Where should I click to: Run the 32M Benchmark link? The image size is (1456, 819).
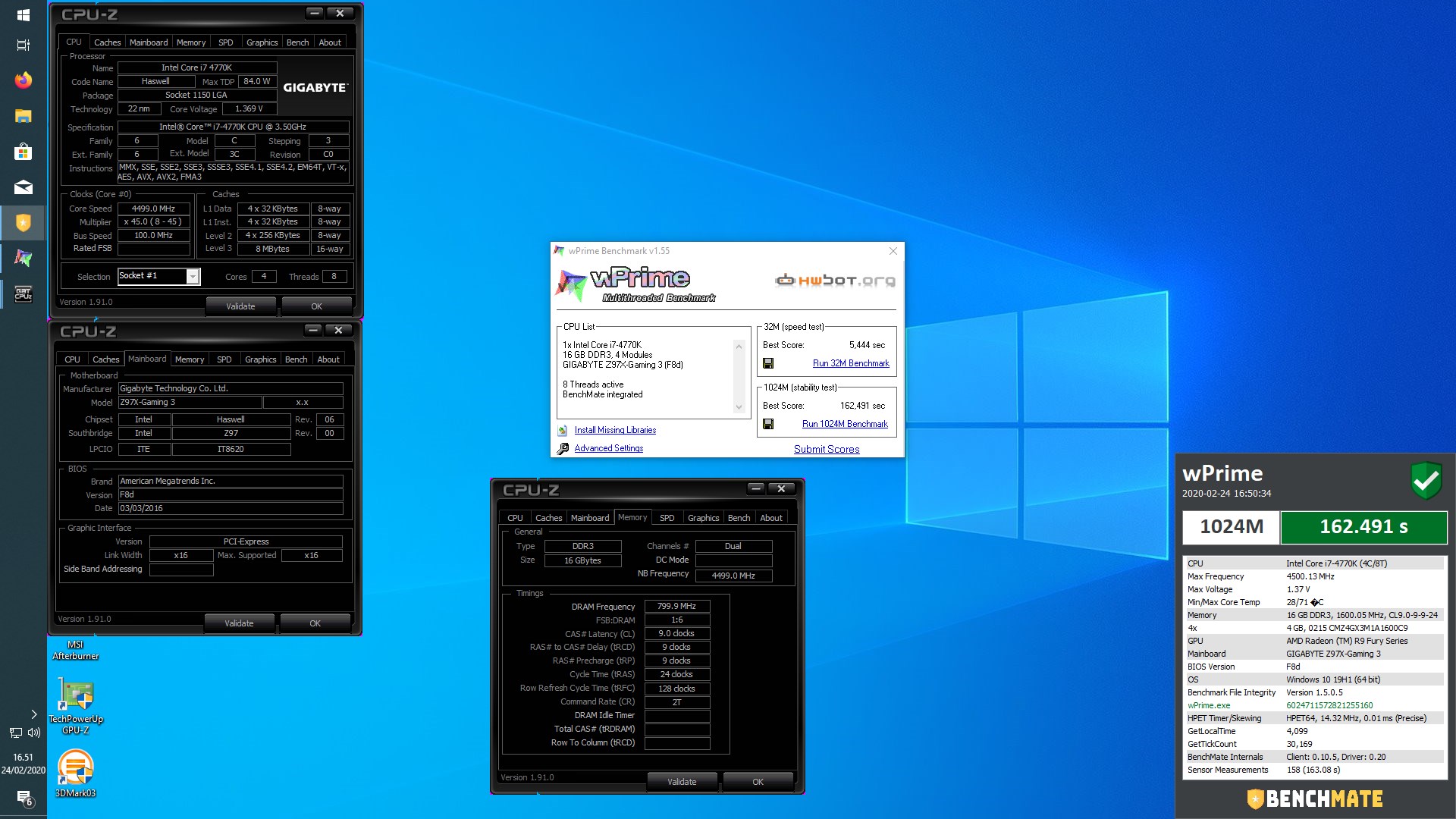tap(851, 363)
